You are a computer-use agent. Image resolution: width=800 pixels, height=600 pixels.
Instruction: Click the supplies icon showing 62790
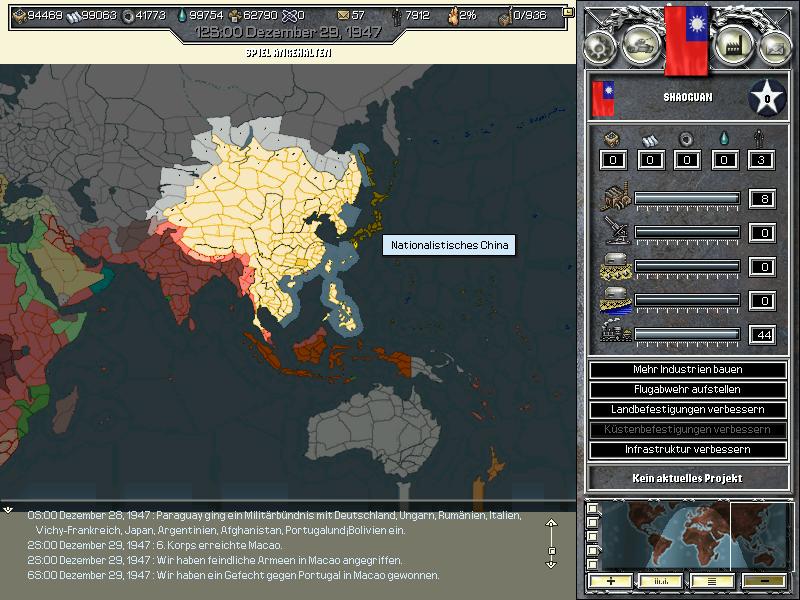pos(235,16)
